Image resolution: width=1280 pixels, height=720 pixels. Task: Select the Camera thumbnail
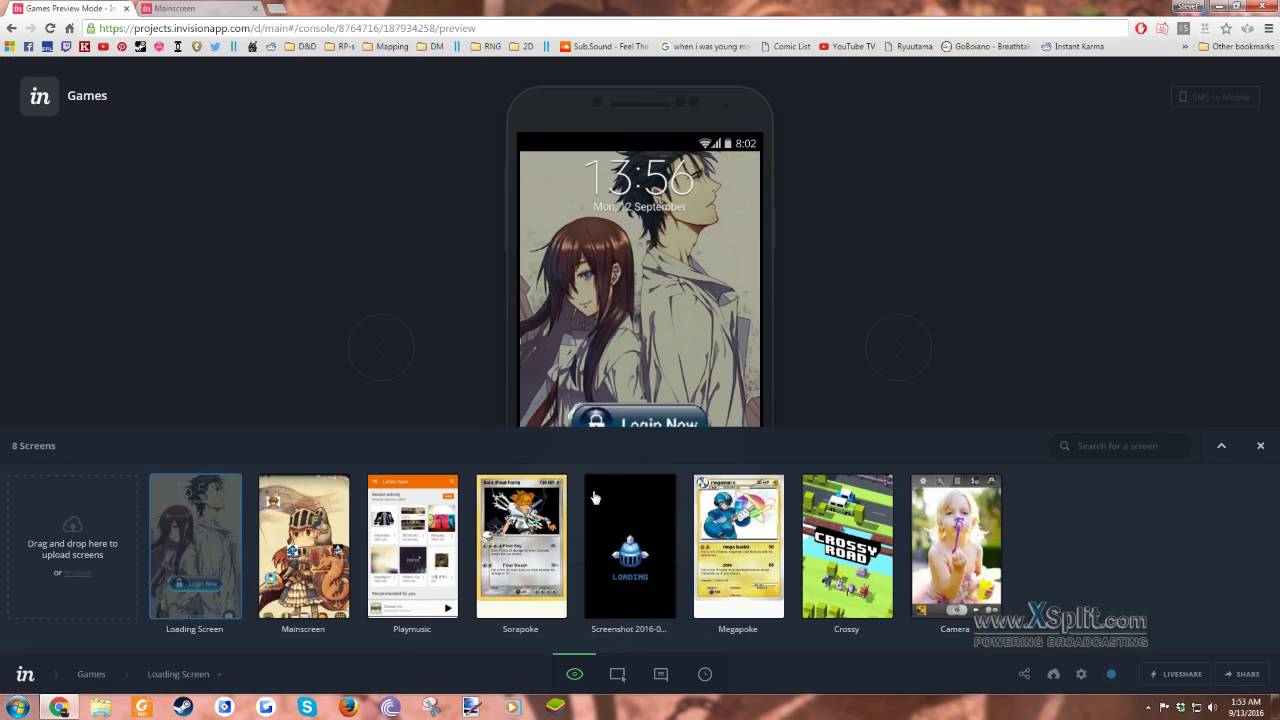pyautogui.click(x=956, y=546)
